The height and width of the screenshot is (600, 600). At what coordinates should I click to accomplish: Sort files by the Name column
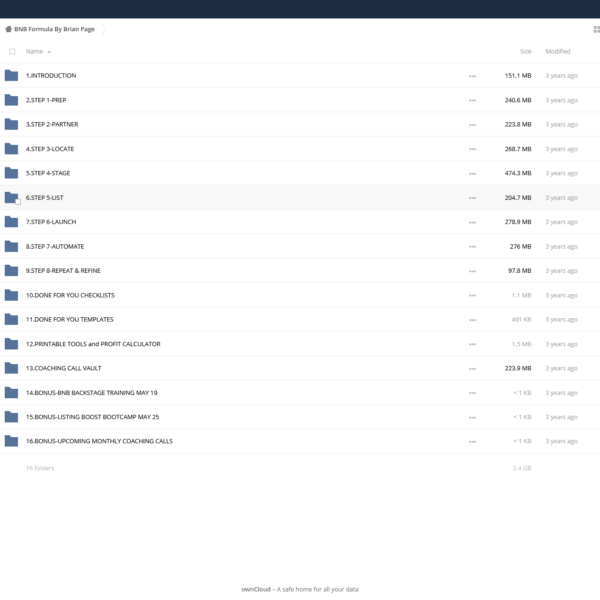click(38, 51)
